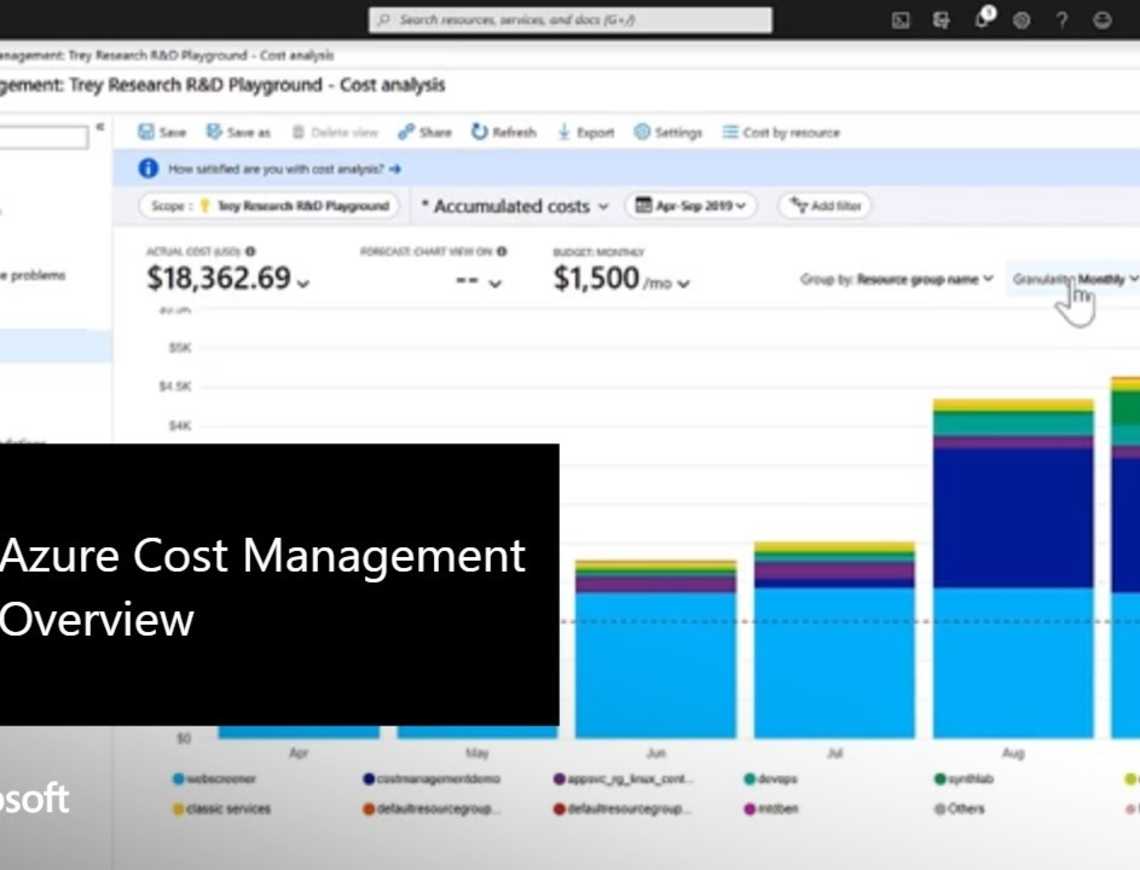1140x870 pixels.
Task: Open the Apr-Sep 2019 date range picker
Action: [690, 206]
